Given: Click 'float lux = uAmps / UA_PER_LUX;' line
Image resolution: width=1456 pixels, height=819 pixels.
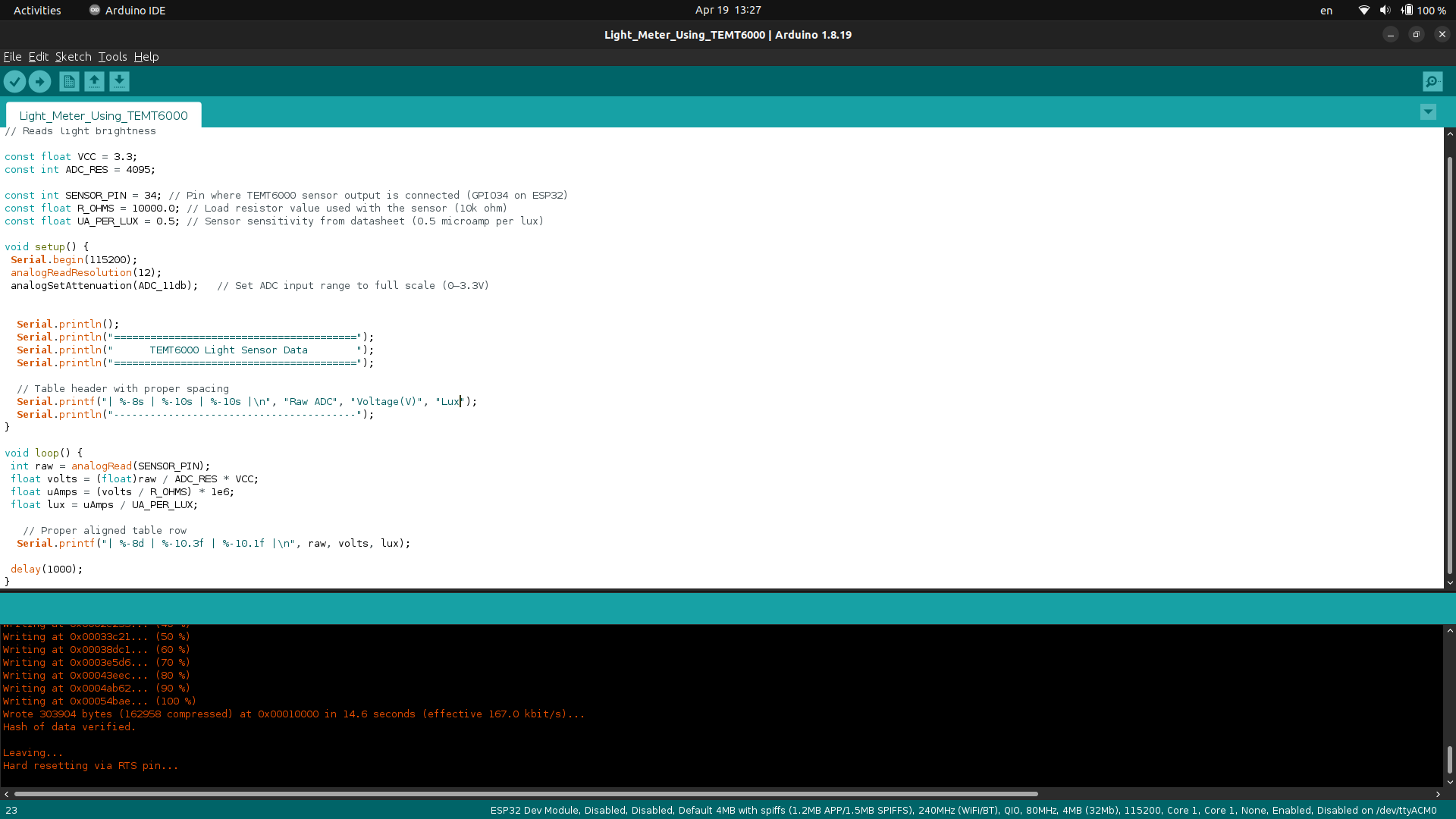Looking at the screenshot, I should [x=104, y=505].
